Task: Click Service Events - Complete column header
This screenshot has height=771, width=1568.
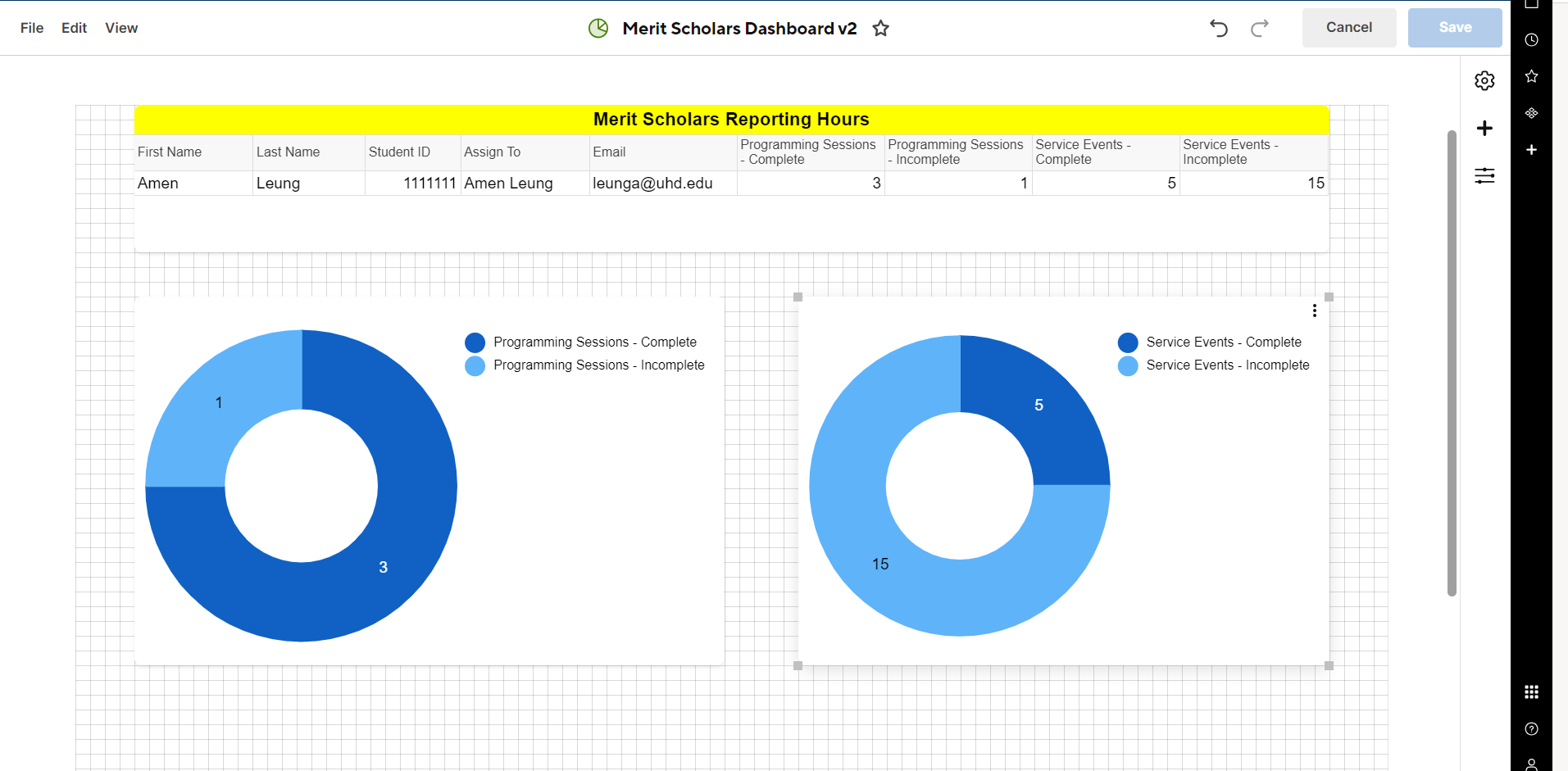Action: (x=1106, y=152)
